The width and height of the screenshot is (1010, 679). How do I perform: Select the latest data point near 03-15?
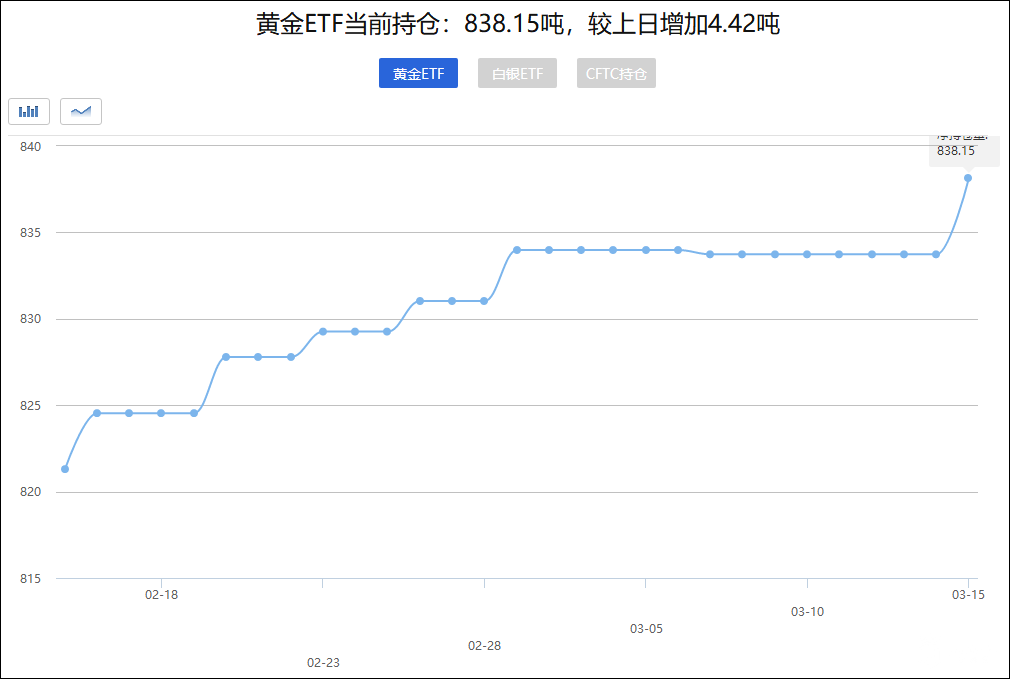pyautogui.click(x=967, y=178)
